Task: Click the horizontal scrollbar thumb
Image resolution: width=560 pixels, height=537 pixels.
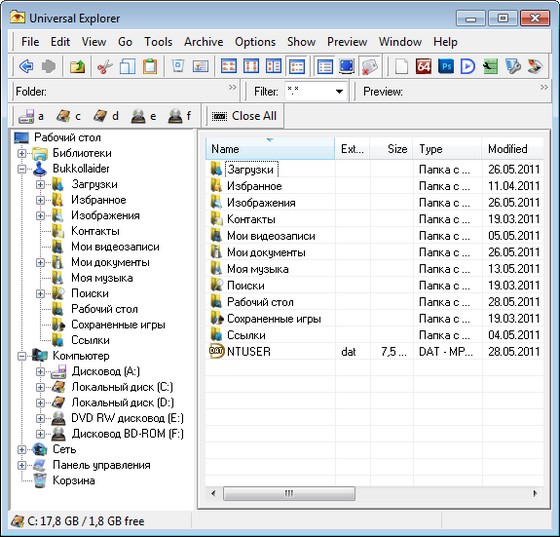Action: point(289,494)
